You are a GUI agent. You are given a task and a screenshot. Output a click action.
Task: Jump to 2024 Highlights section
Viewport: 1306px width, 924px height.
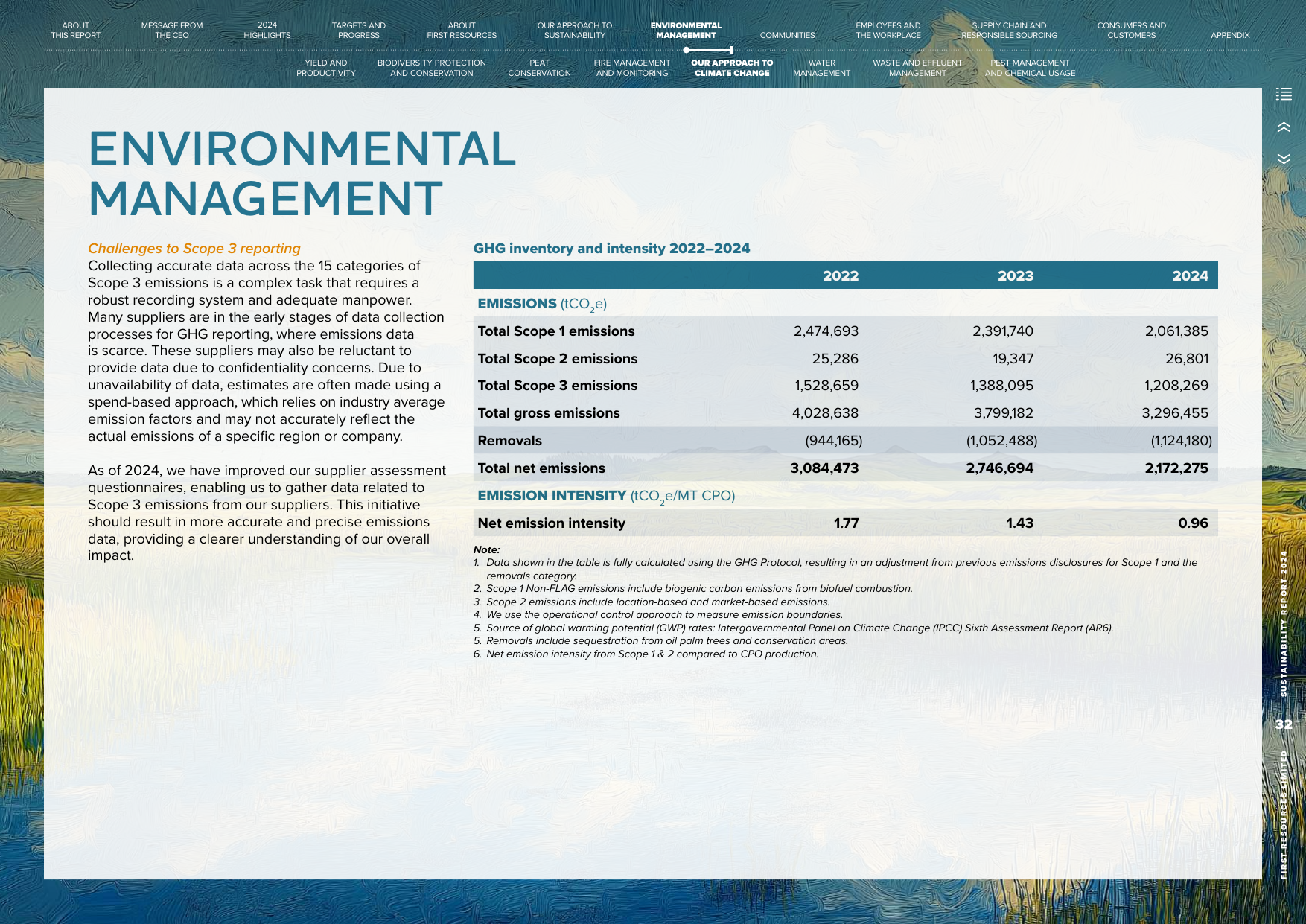[267, 31]
